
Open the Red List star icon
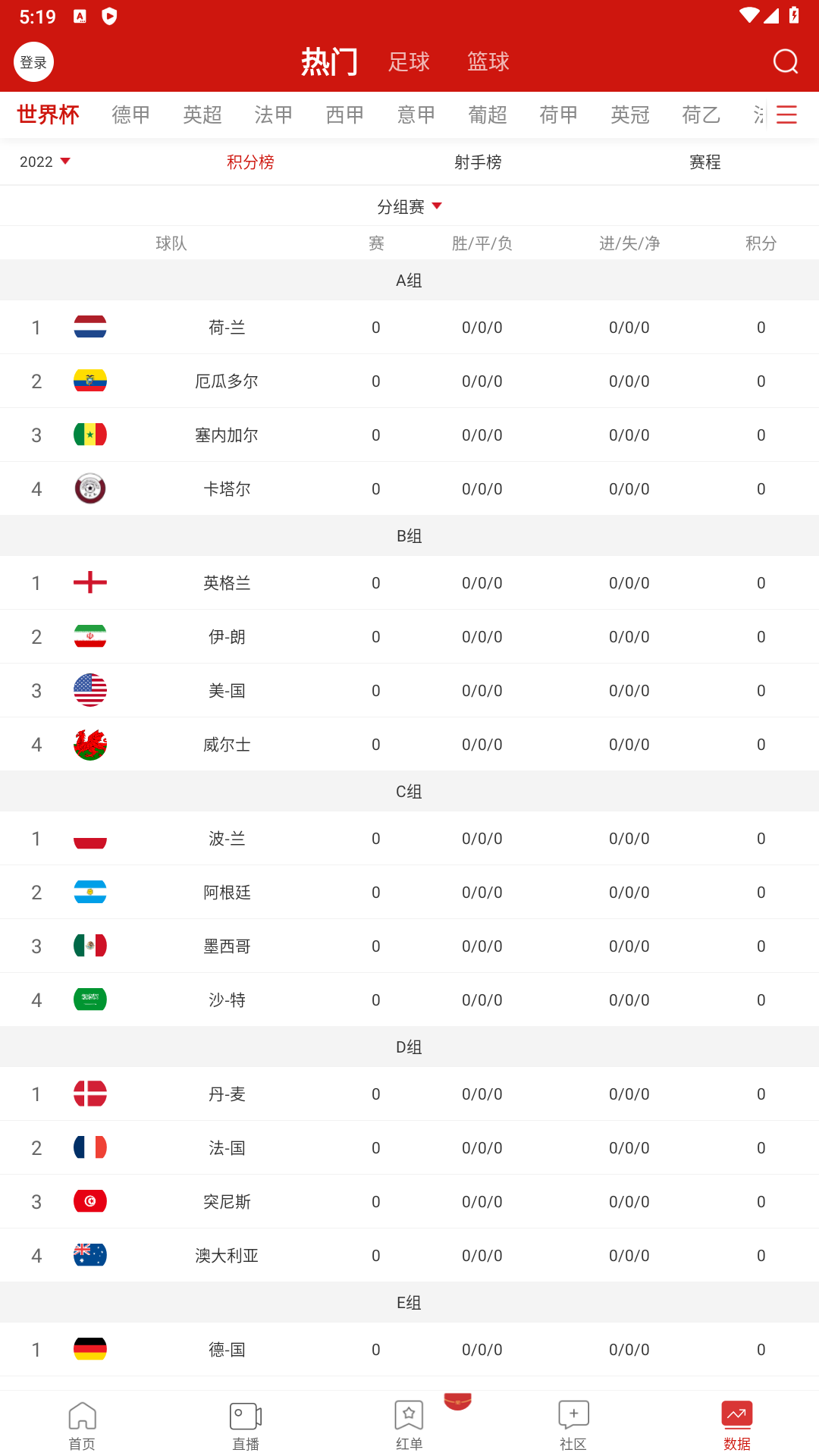(409, 1416)
